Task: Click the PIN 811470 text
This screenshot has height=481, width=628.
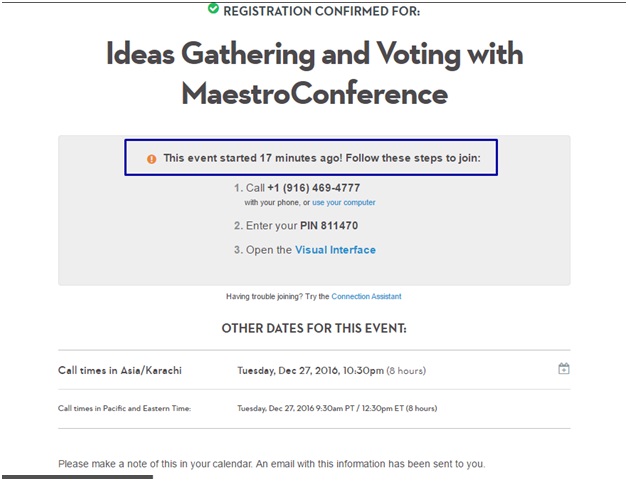Action: click(x=329, y=225)
